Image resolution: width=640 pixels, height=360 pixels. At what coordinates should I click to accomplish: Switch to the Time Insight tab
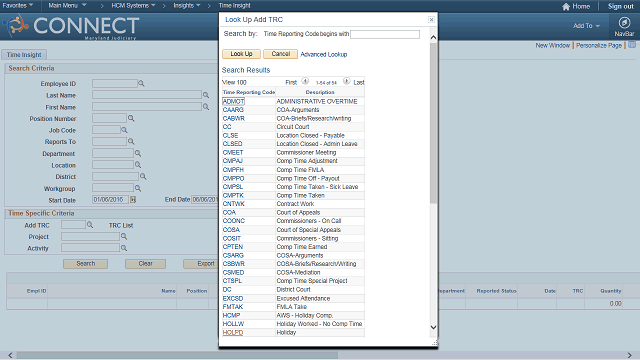pos(24,55)
